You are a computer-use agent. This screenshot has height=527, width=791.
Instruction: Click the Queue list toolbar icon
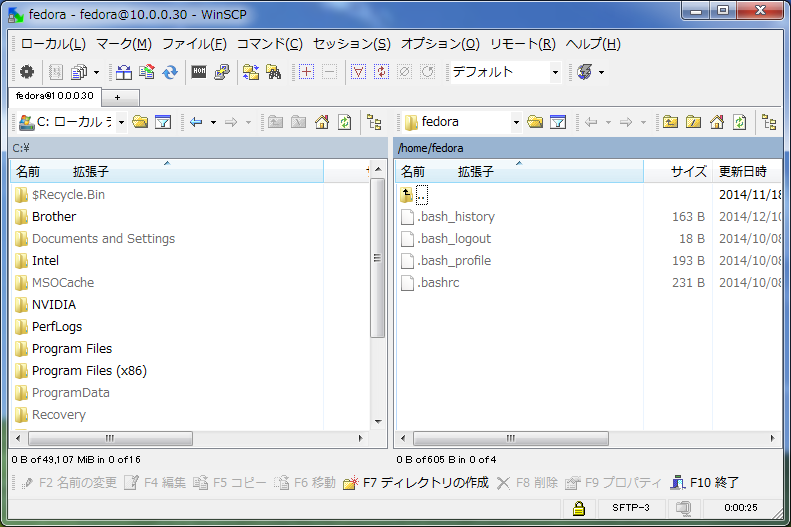point(79,72)
